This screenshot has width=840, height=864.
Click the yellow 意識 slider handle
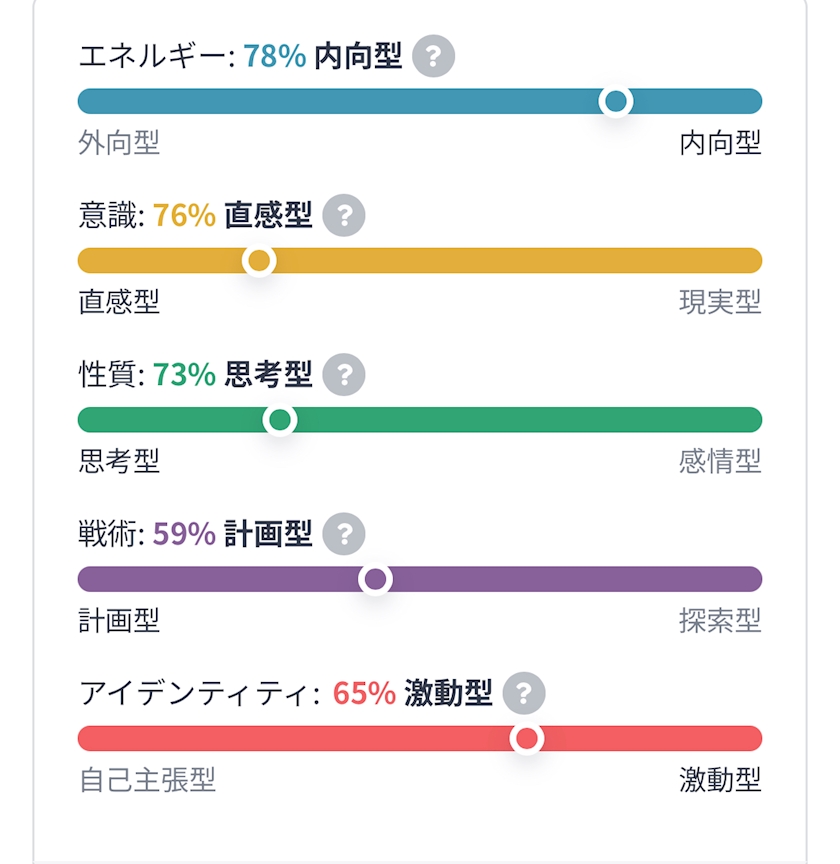click(259, 260)
